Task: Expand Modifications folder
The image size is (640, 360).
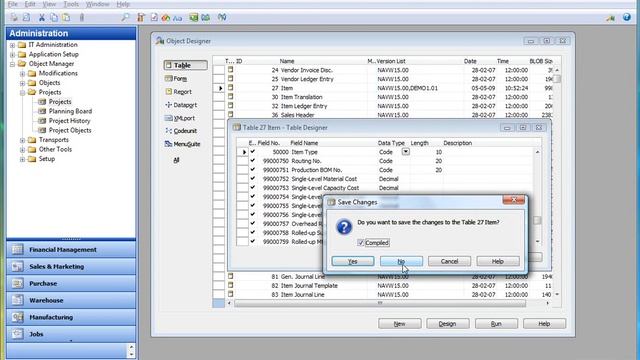Action: [x=22, y=73]
